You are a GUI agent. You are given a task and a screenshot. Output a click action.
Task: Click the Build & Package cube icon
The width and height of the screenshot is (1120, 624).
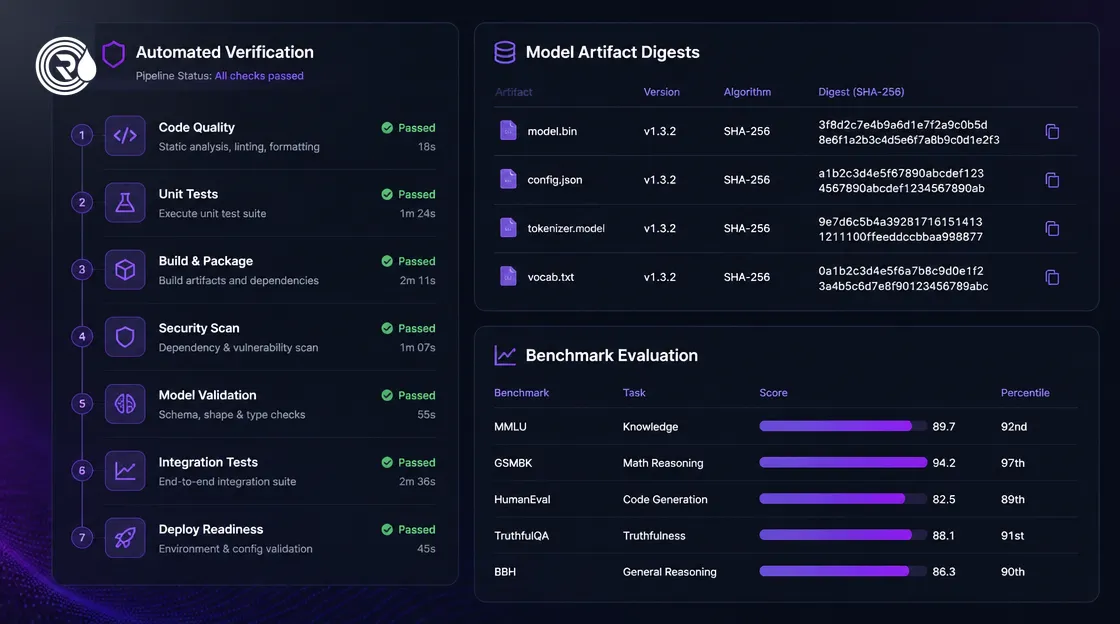(125, 270)
